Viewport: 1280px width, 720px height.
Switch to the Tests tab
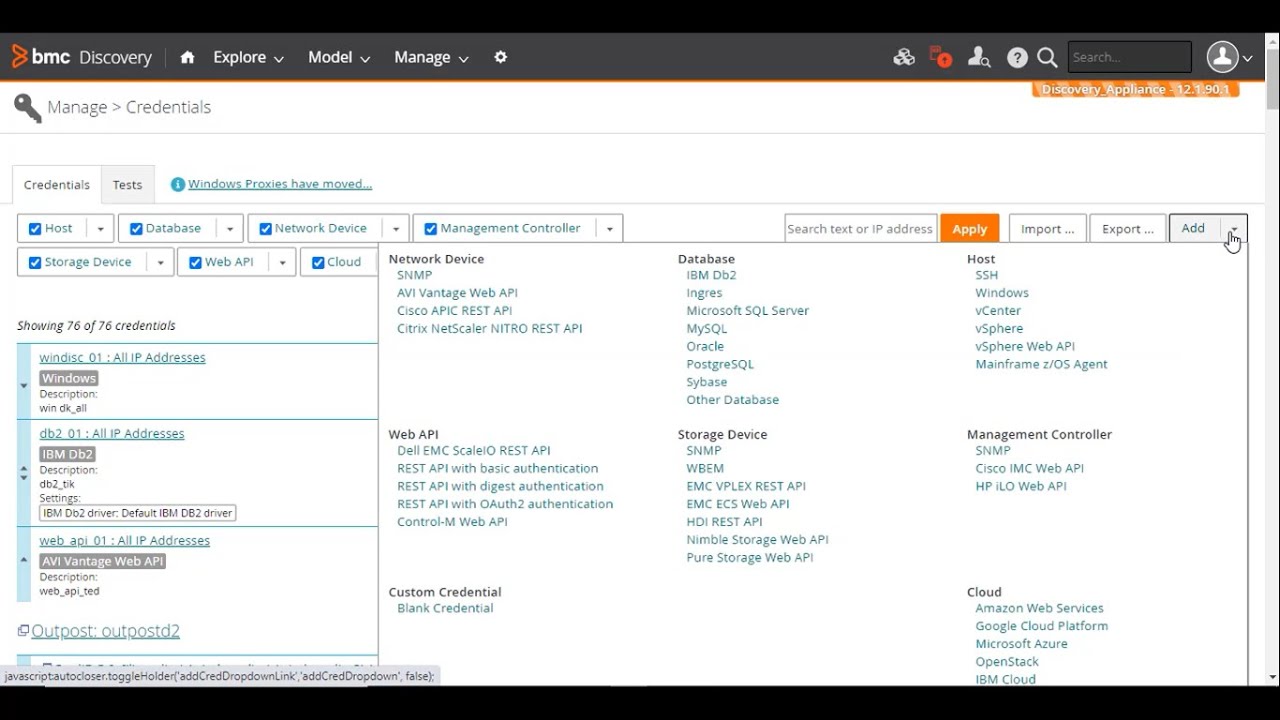[x=127, y=185]
